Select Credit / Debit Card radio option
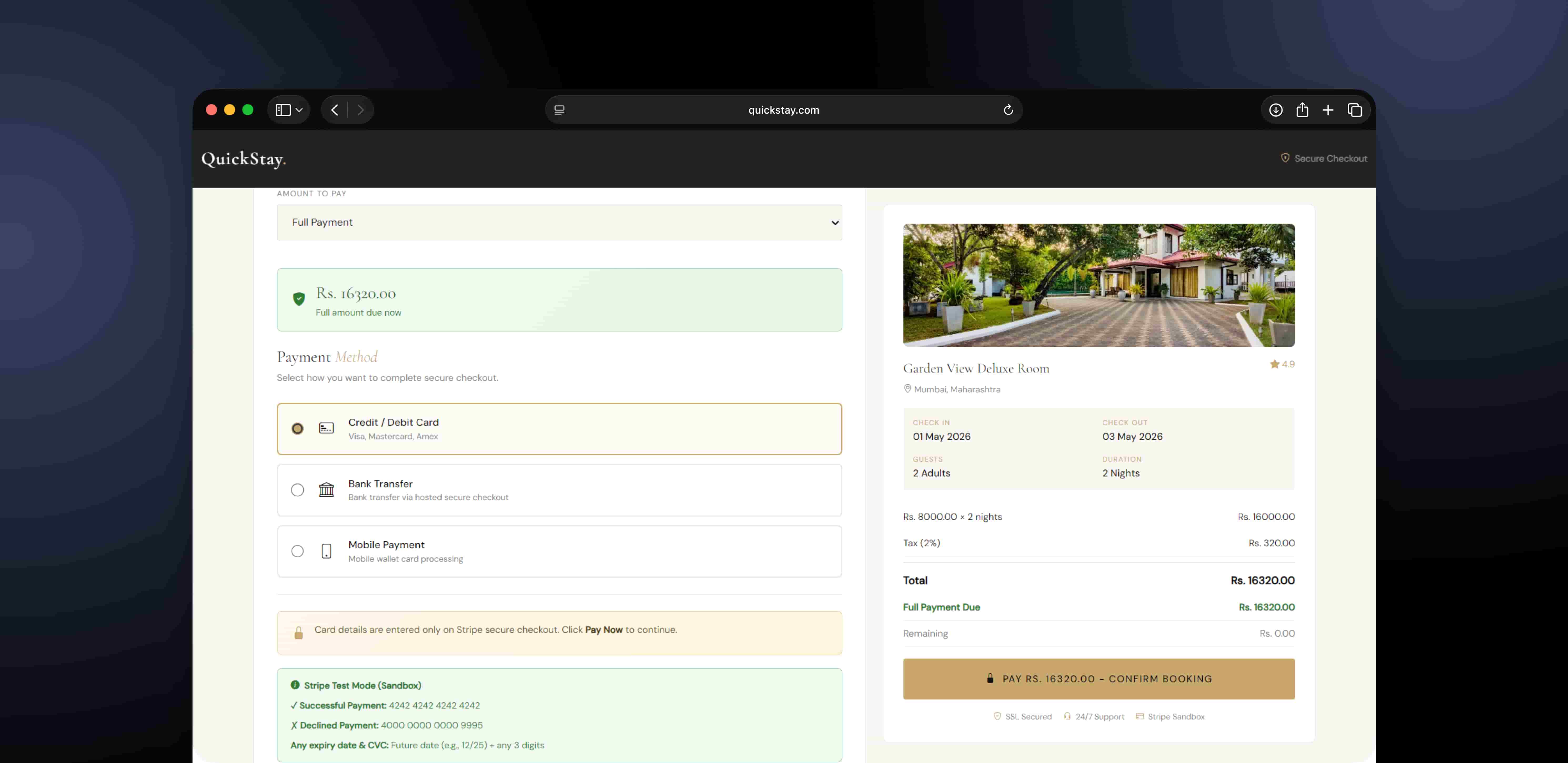Screen dimensions: 1568x763 point(297,429)
